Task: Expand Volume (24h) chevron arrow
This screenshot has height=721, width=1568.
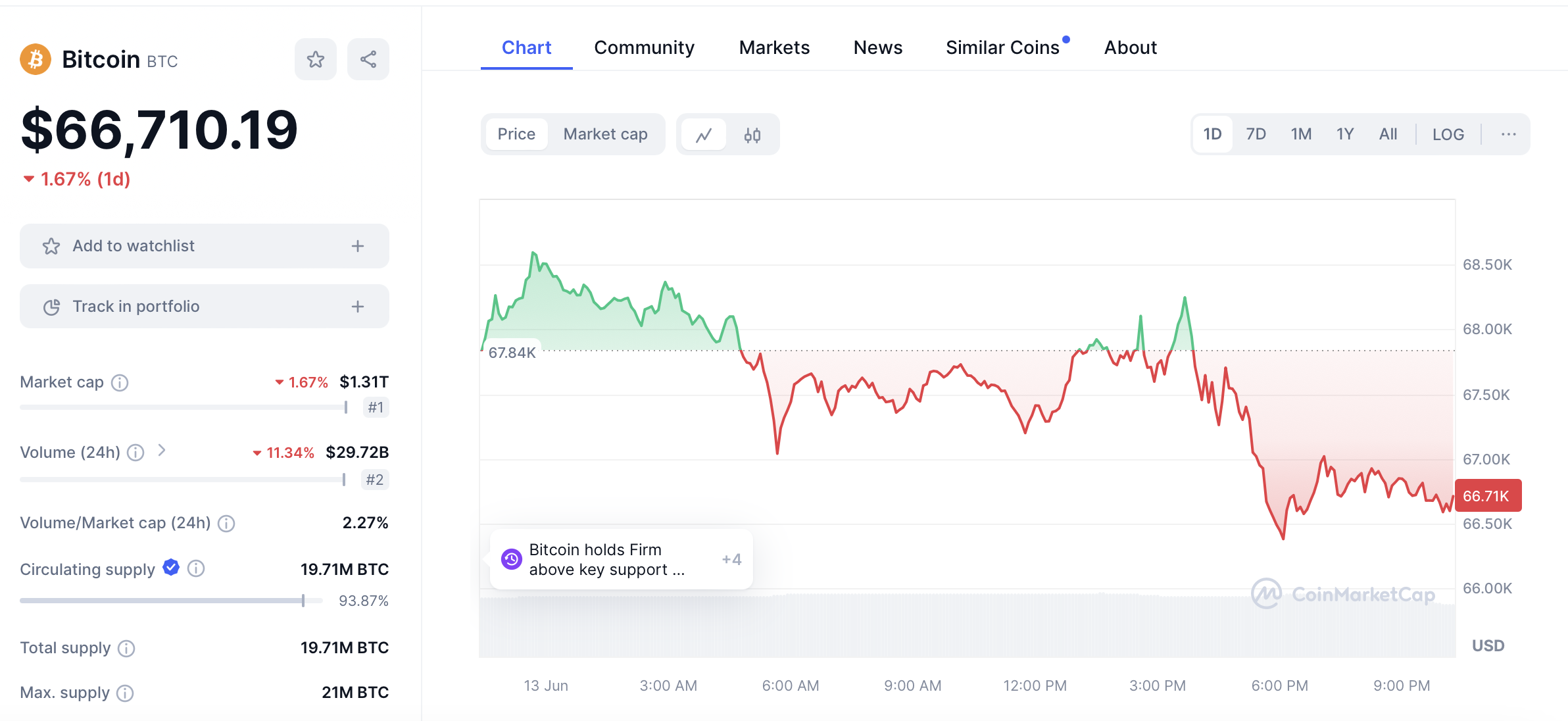Action: point(162,451)
